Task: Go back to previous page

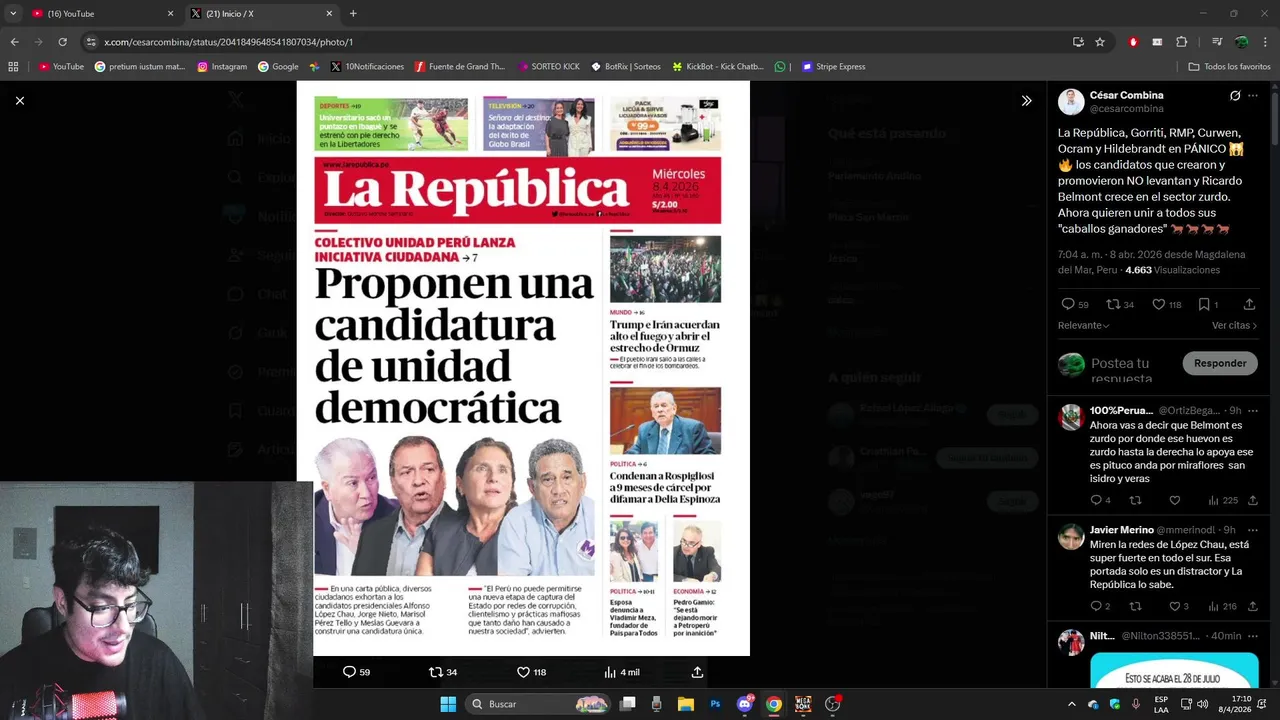Action: (14, 42)
